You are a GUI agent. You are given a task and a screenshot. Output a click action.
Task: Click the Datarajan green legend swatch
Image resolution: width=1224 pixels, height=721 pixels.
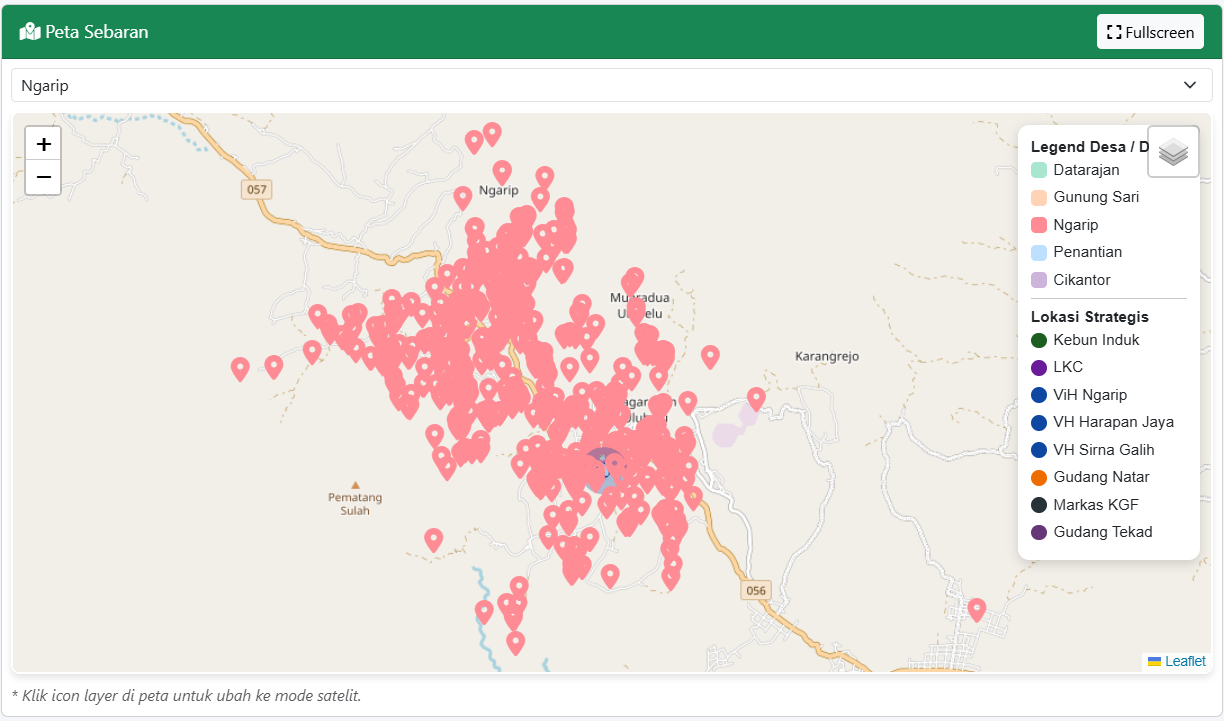pyautogui.click(x=1039, y=170)
